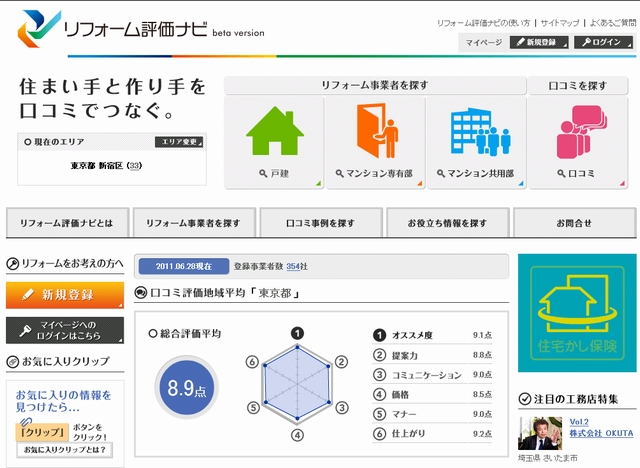640x468 pixels.
Task: Click the orange 新規登録 sidebar button
Action: 65,295
